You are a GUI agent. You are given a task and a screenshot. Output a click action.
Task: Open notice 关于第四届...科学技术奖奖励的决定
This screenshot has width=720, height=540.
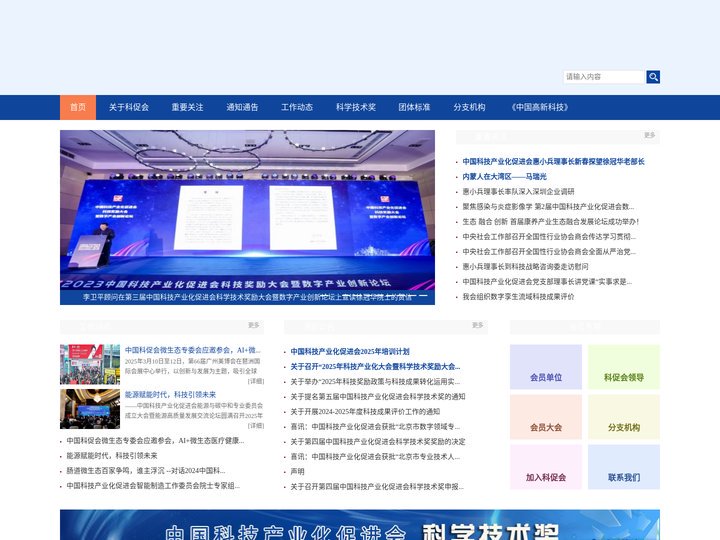point(378,442)
